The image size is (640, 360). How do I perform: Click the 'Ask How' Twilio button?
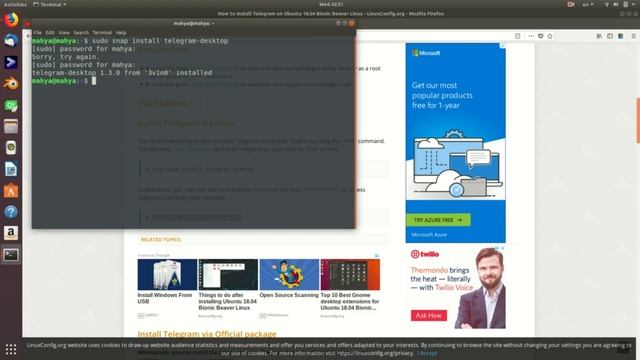[429, 316]
